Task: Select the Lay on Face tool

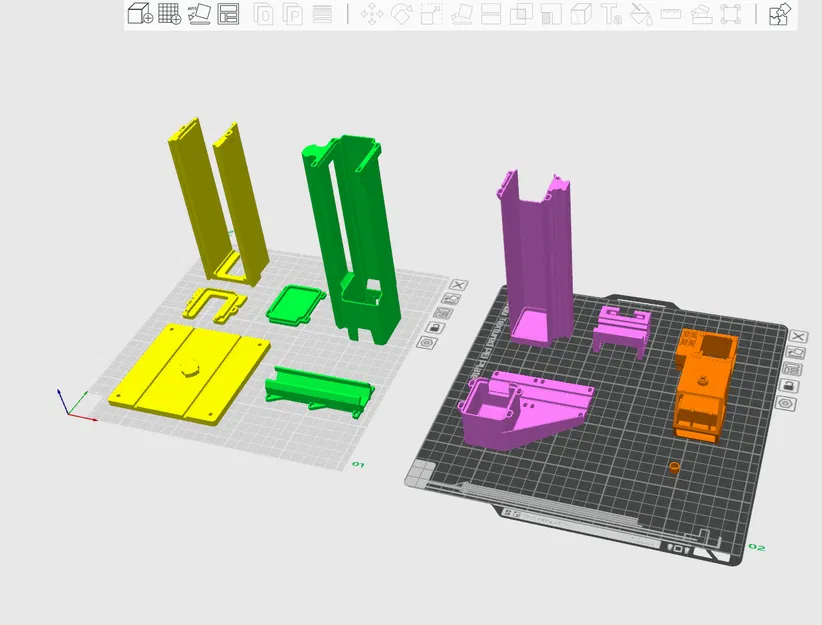Action: pos(462,14)
